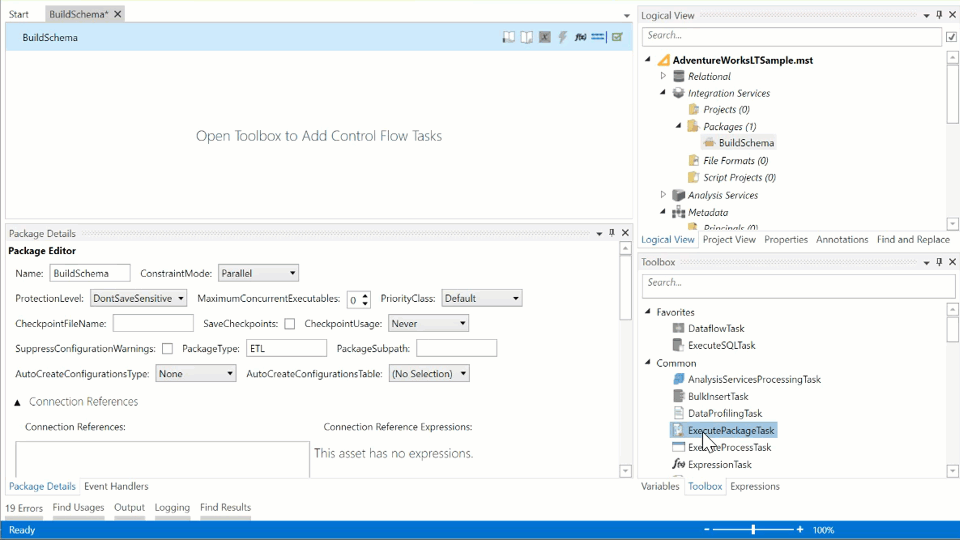Viewport: 960px width, 540px height.
Task: Collapse the Connection References section
Action: coord(17,402)
